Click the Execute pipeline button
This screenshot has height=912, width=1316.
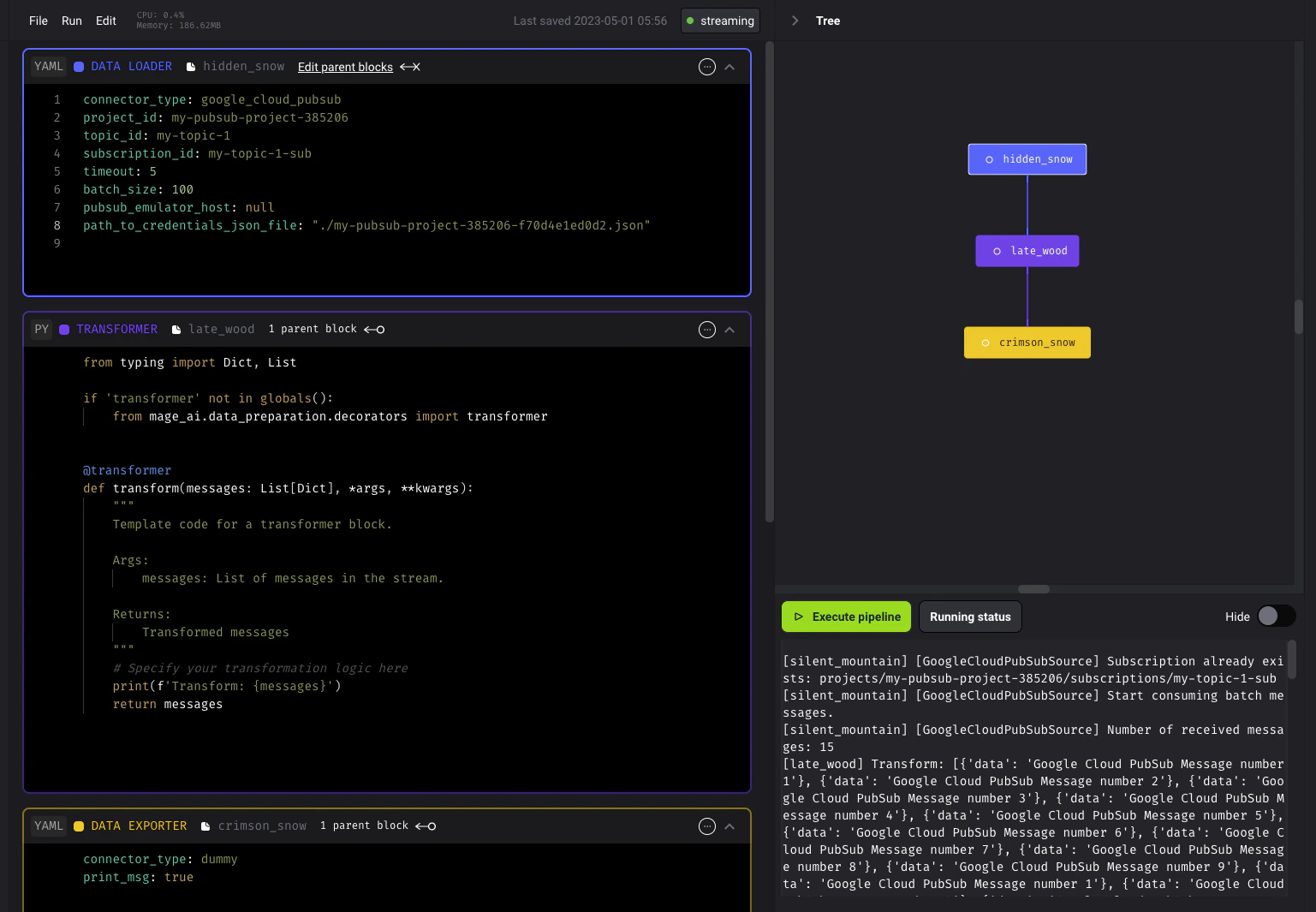tap(846, 616)
